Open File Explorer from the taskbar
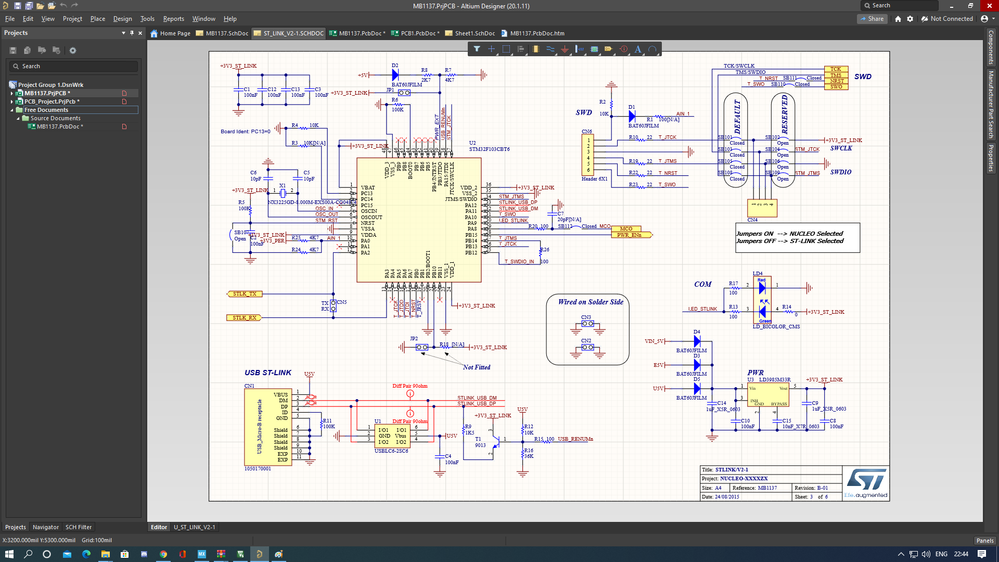This screenshot has width=999, height=562. (105, 554)
